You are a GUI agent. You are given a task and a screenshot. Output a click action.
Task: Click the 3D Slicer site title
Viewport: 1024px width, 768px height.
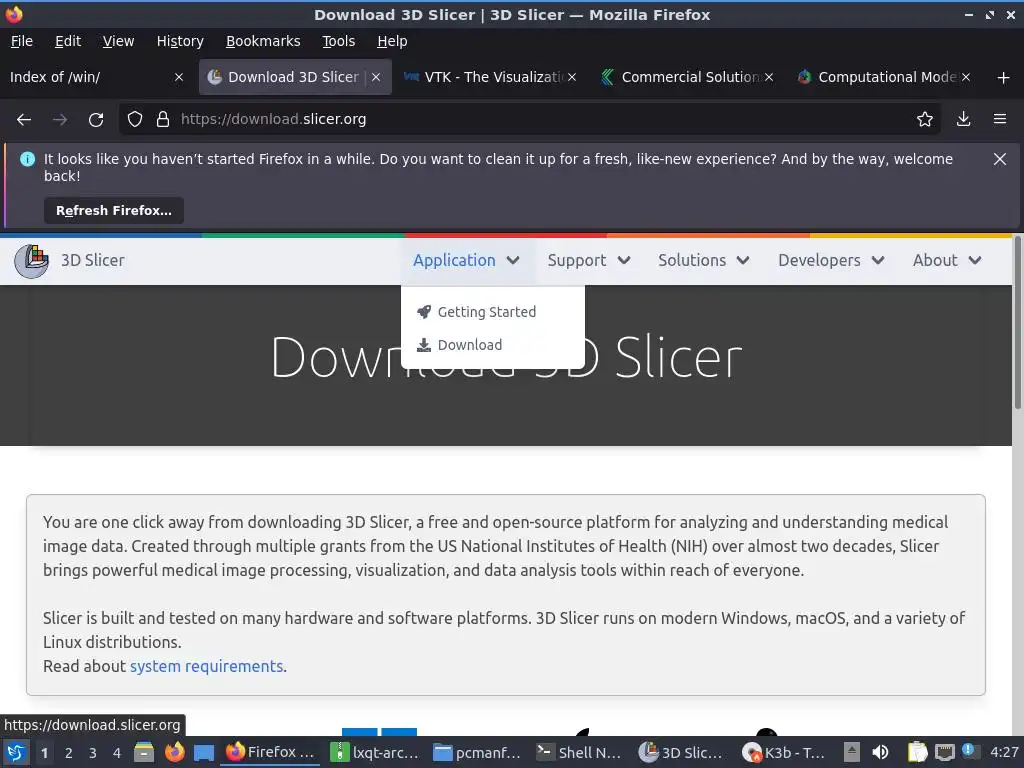click(x=93, y=261)
